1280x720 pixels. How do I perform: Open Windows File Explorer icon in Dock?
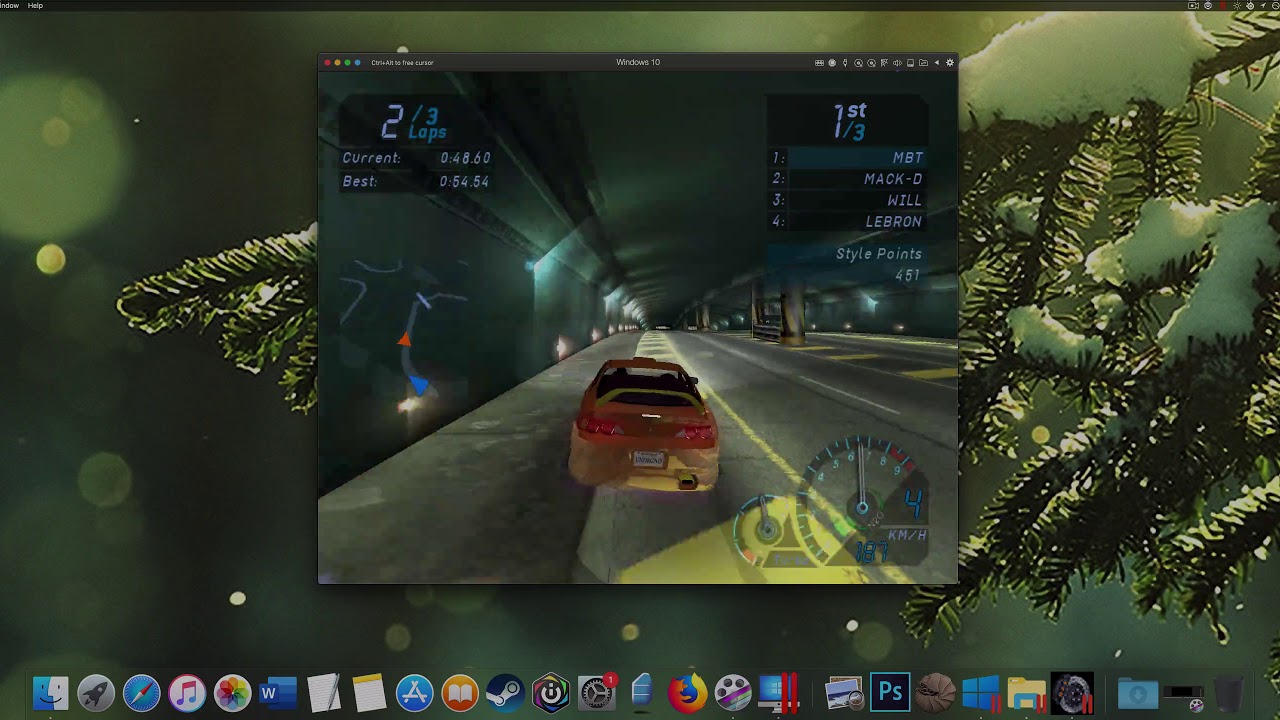click(1027, 693)
